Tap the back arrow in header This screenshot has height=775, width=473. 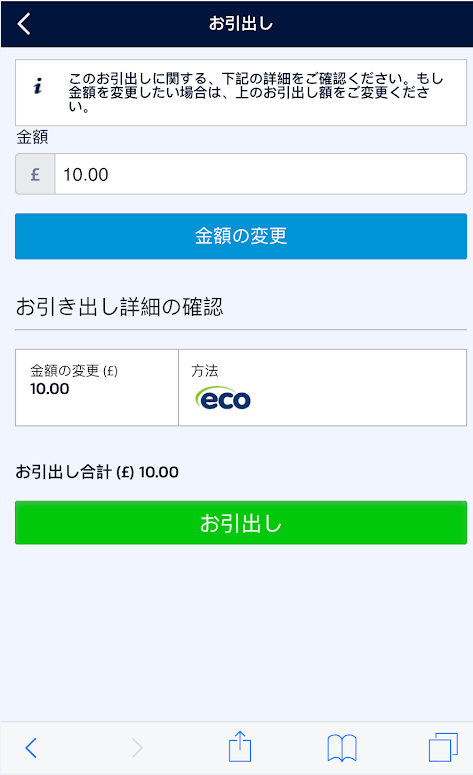[x=24, y=23]
